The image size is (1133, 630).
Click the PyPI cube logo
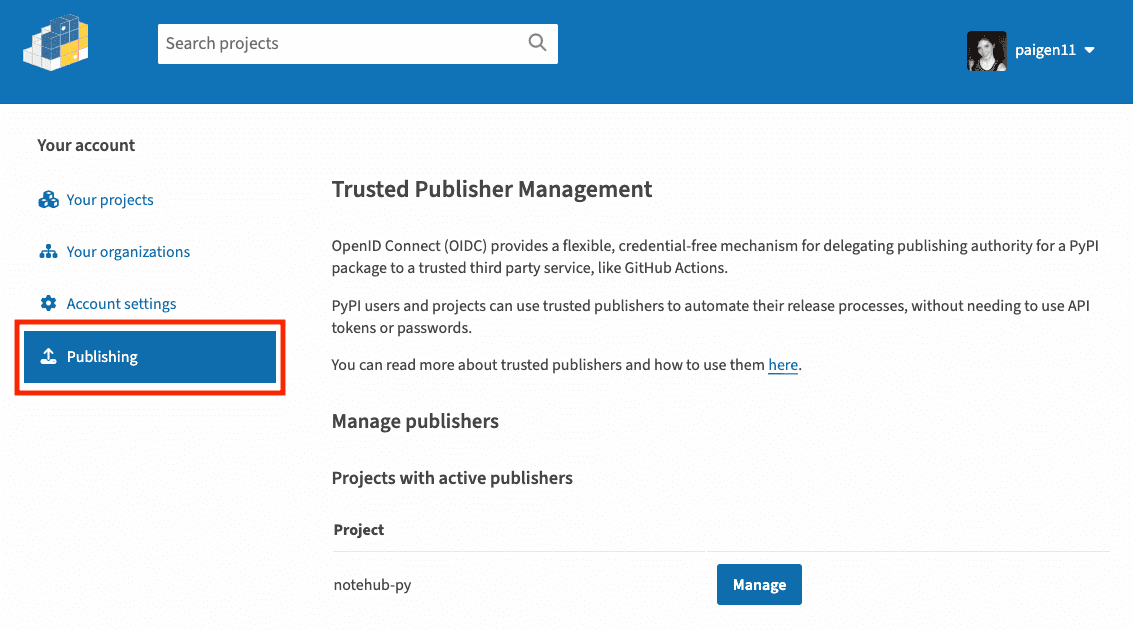coord(56,43)
